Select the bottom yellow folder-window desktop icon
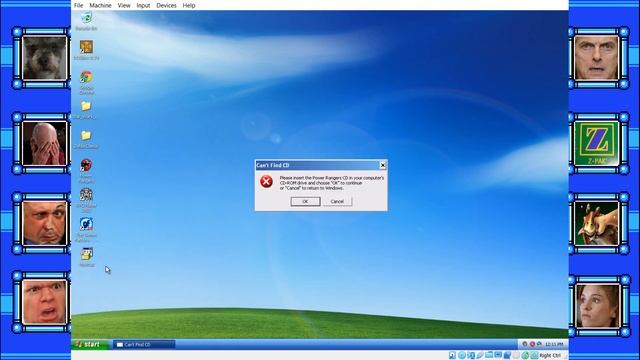640x360 pixels. pos(86,254)
